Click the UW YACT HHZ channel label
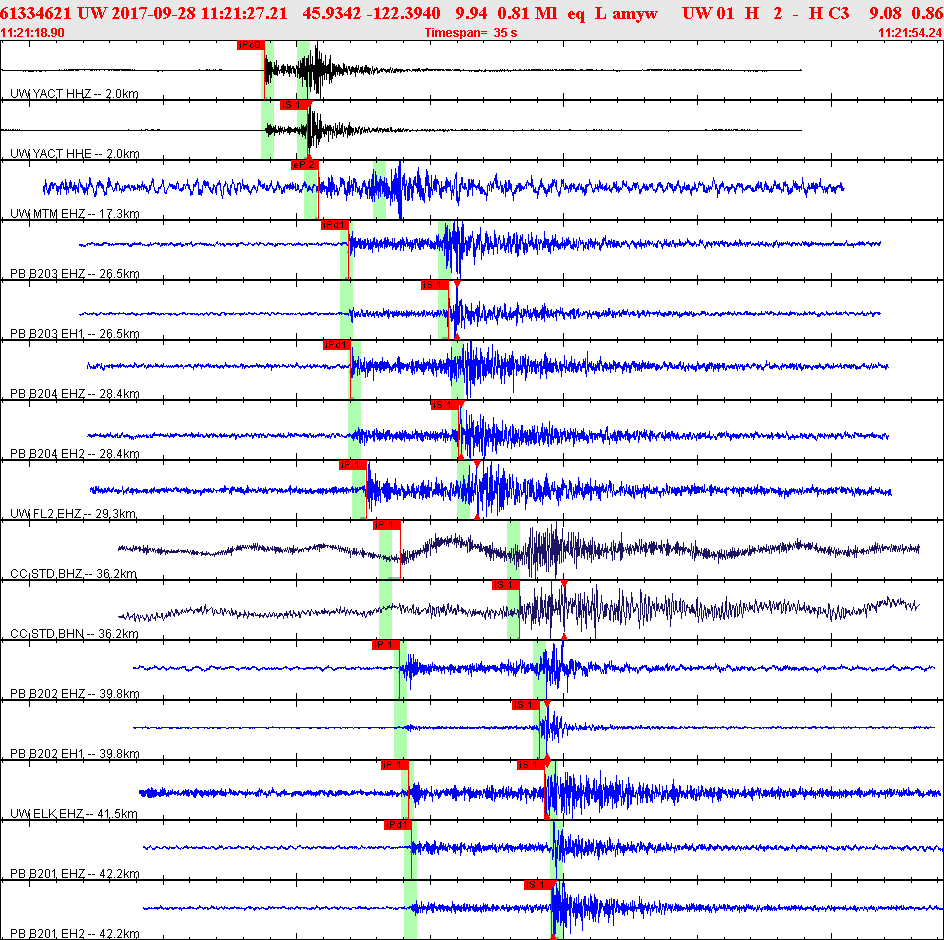Screen dimensions: 944x940 click(x=74, y=93)
